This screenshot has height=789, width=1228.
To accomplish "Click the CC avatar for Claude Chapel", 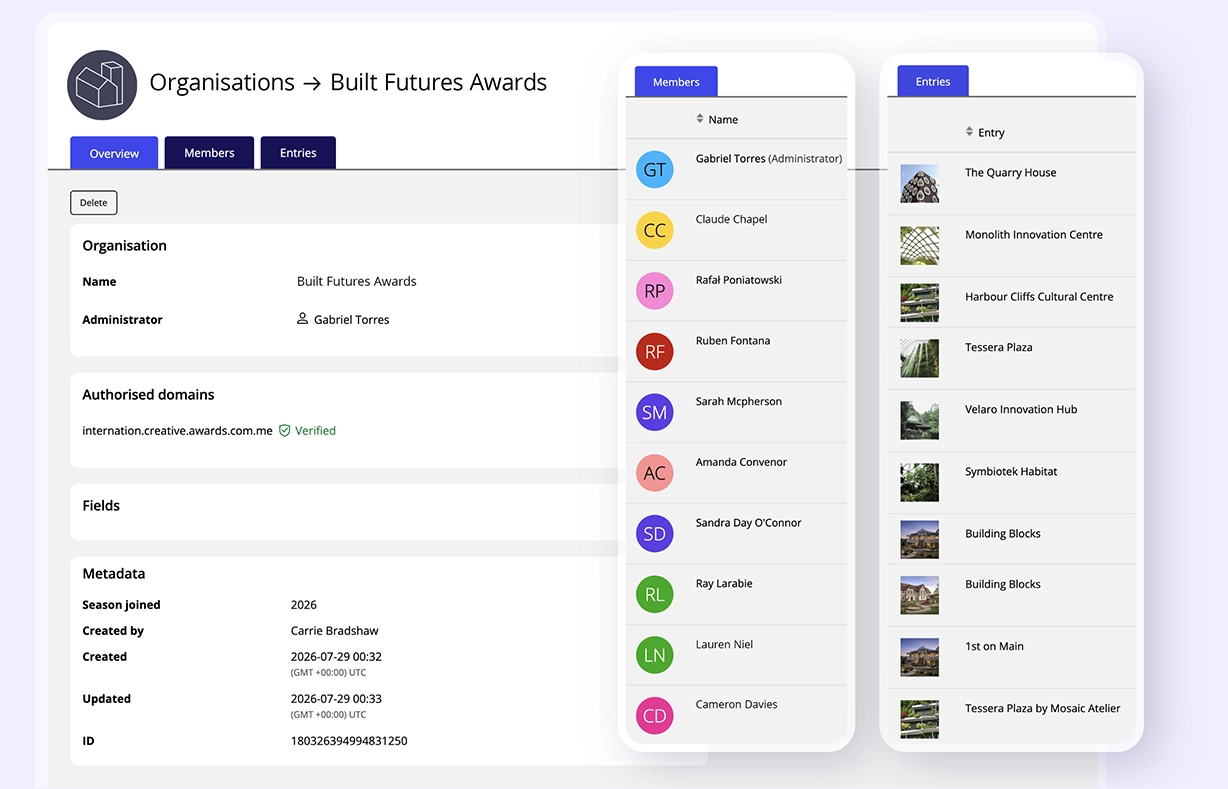I will (655, 231).
